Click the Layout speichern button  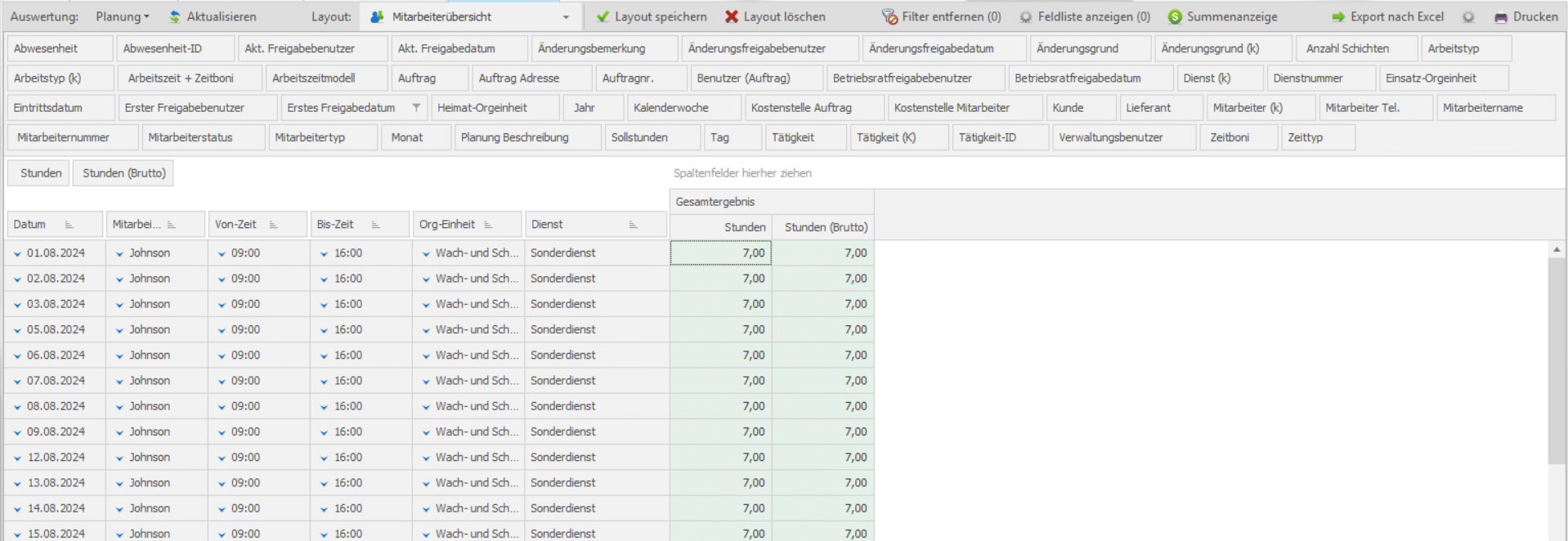pos(652,16)
